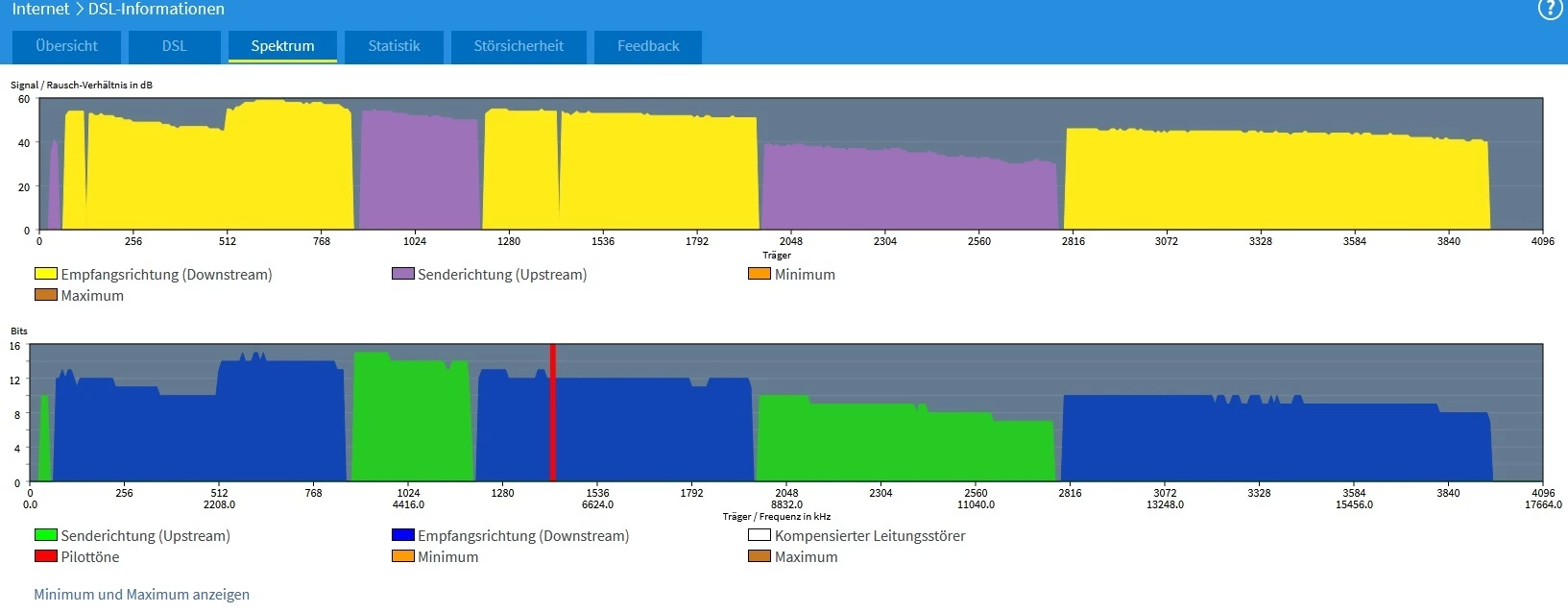This screenshot has height=613, width=1568.
Task: Click 'Kompensierter Leitungsstörer' legend label
Action: (x=870, y=536)
